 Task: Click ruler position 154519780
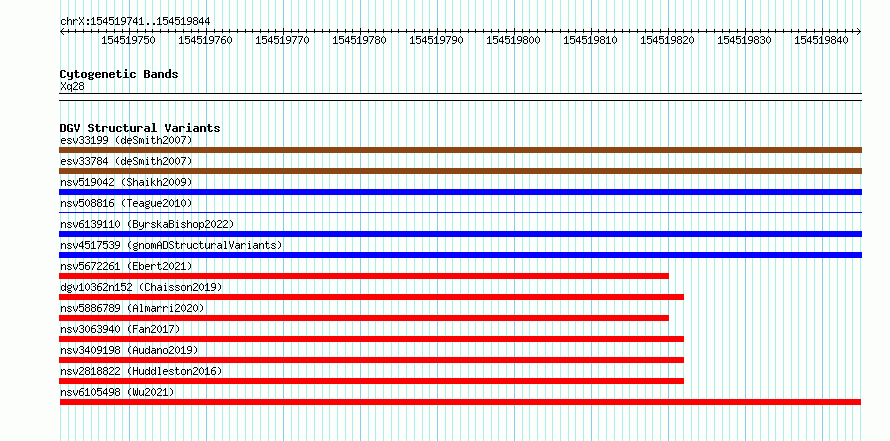click(359, 40)
